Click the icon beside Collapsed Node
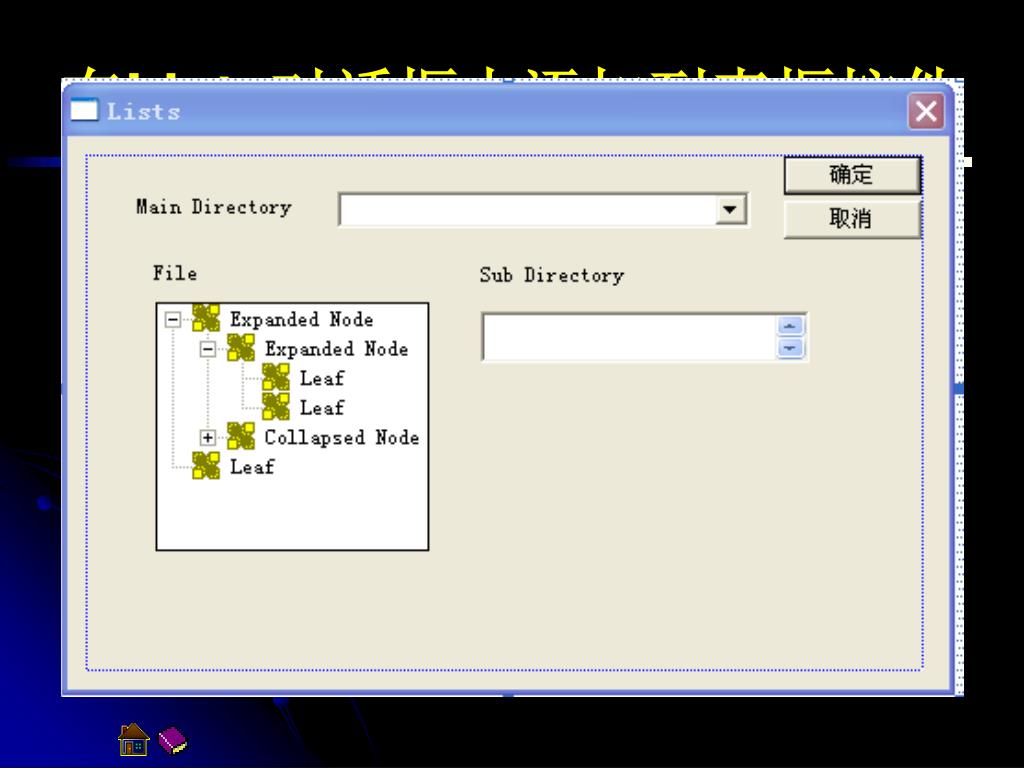 click(240, 436)
